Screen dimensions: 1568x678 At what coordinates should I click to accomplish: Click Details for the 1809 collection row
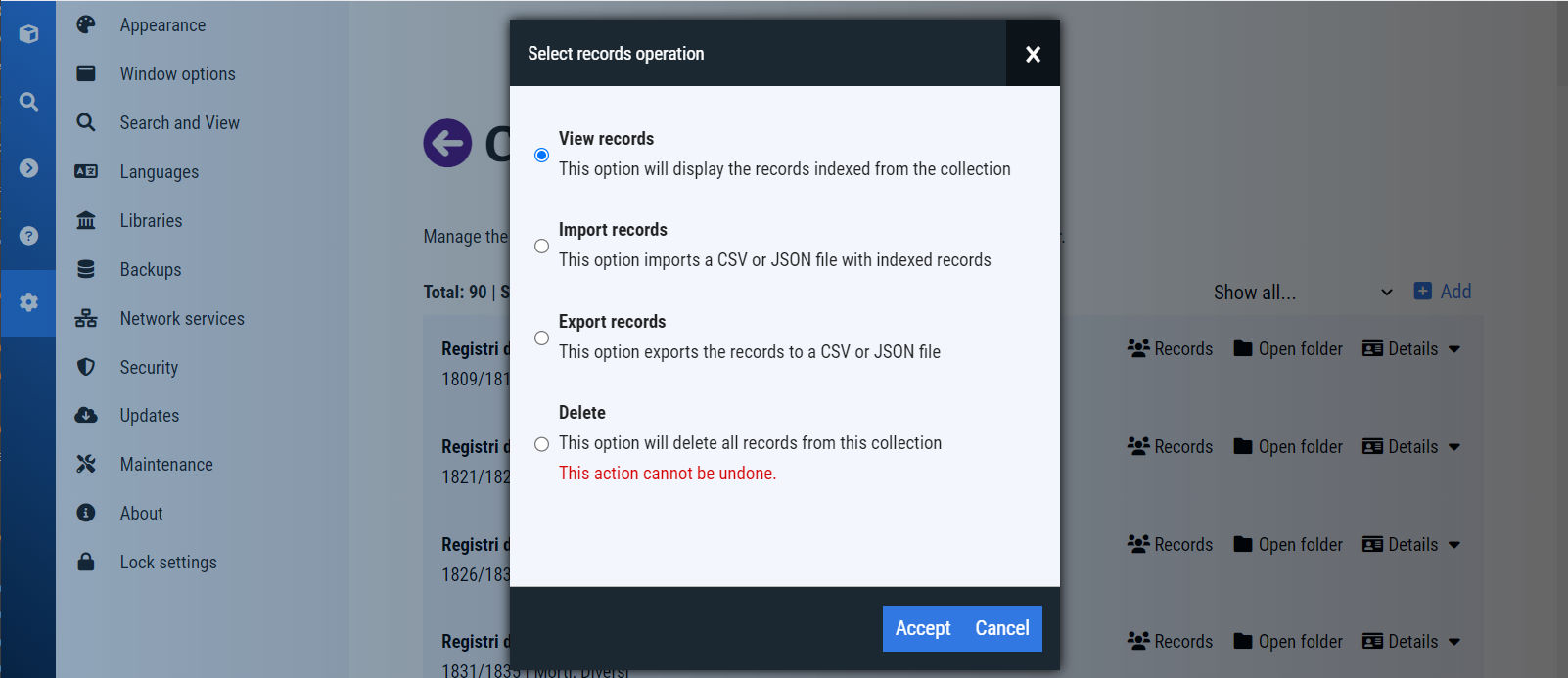click(1401, 349)
